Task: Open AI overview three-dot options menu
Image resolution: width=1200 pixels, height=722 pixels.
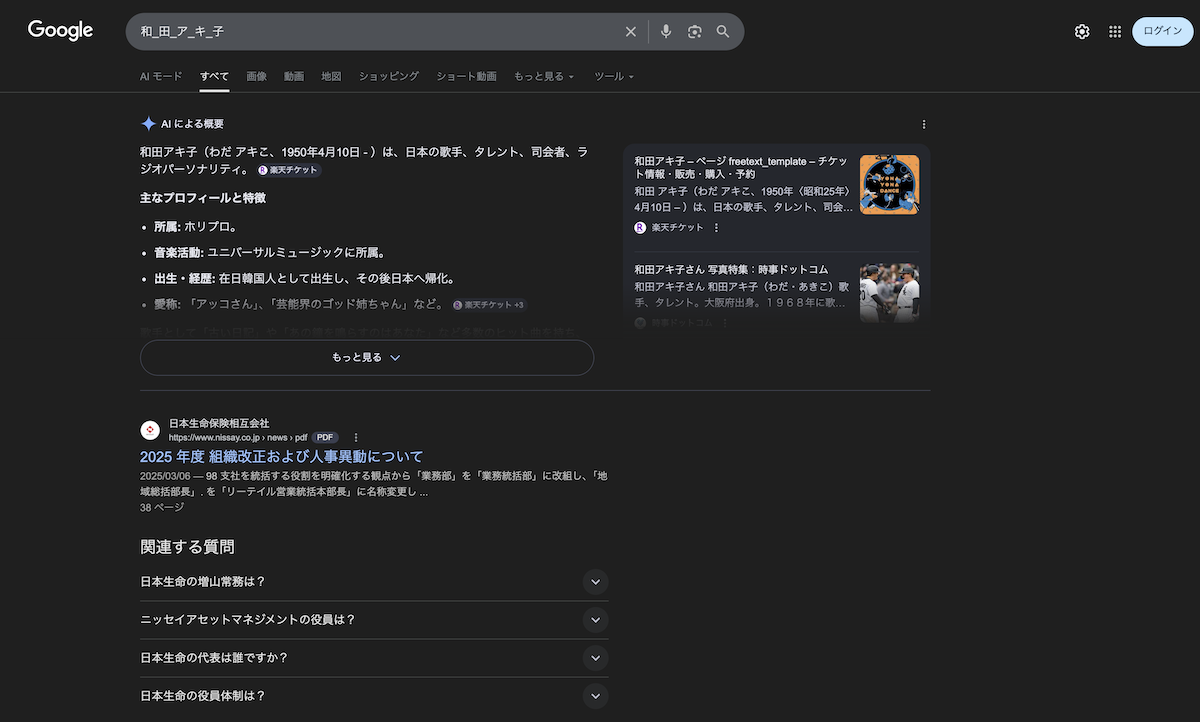Action: coord(924,125)
